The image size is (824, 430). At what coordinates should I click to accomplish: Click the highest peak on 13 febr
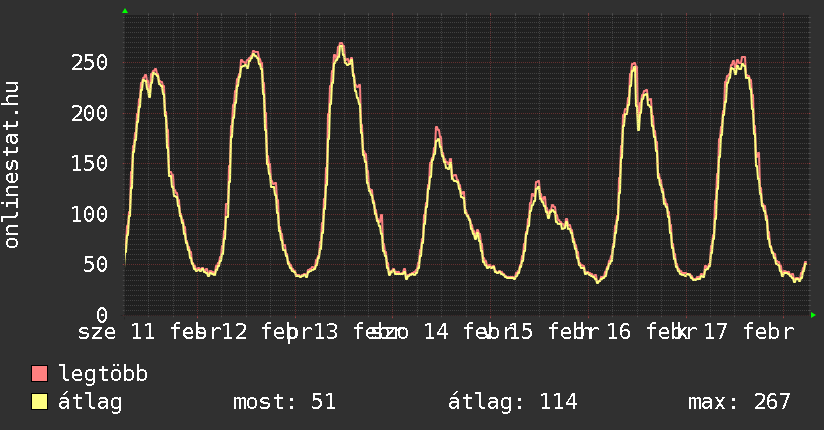341,44
